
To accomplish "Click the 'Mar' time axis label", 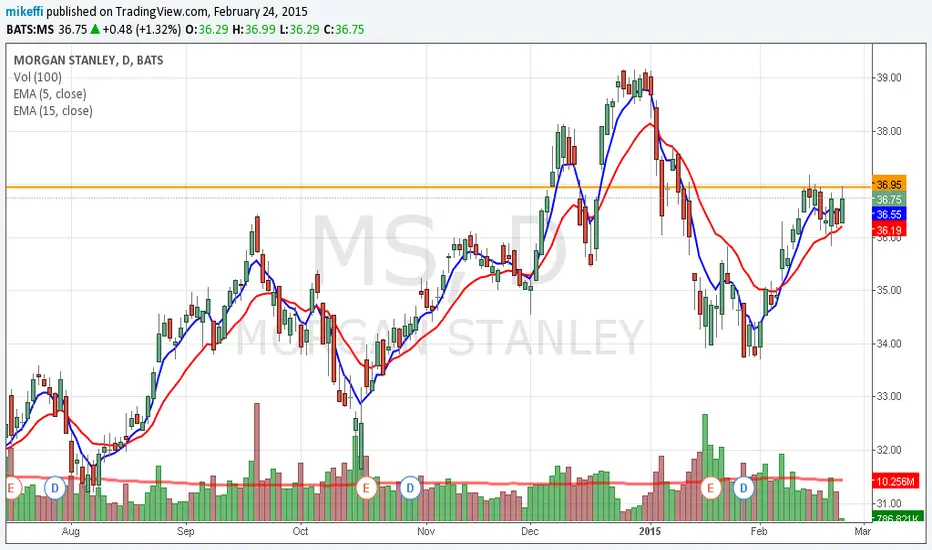I will pos(862,531).
